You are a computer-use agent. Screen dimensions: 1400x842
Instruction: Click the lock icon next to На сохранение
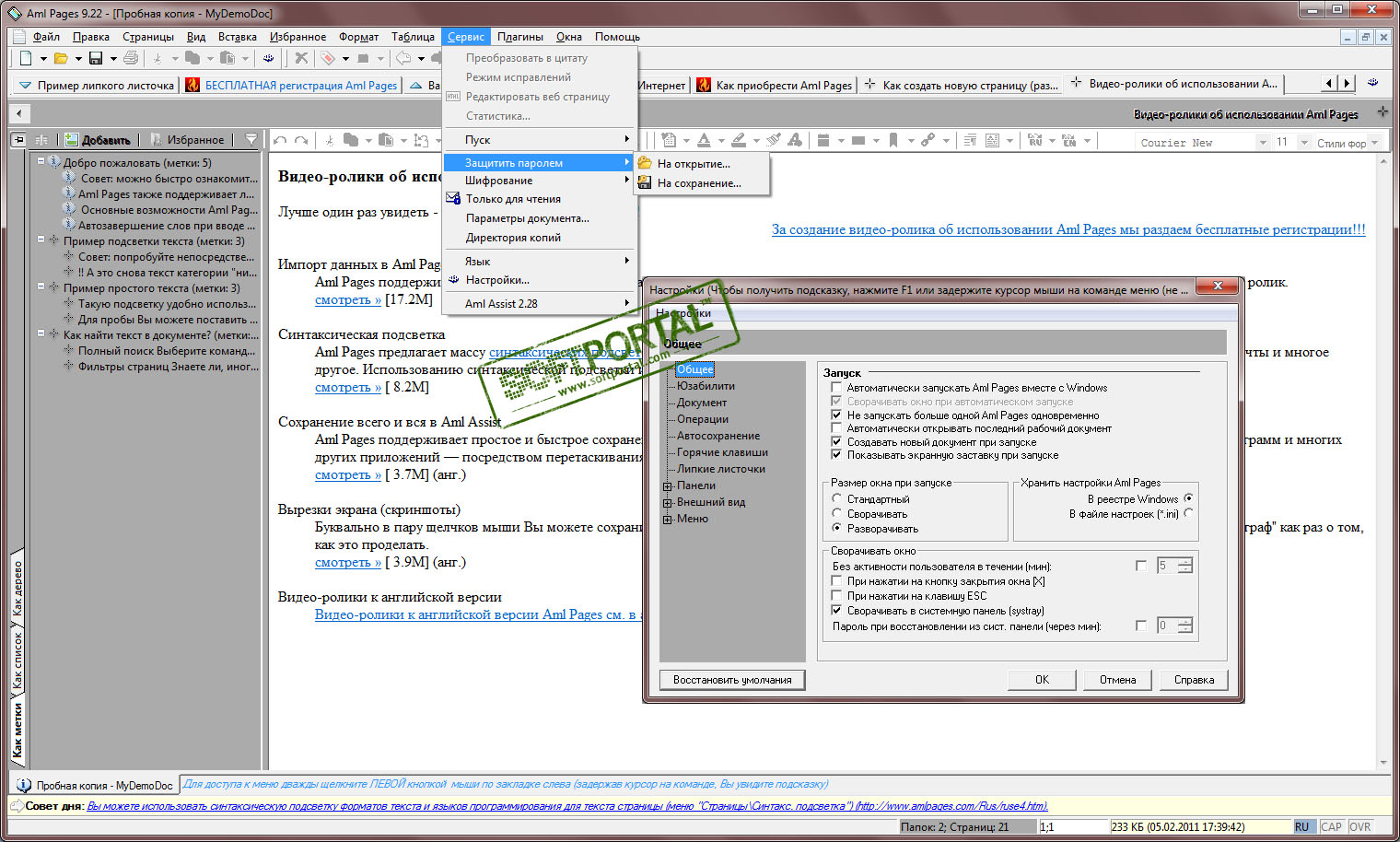point(645,183)
